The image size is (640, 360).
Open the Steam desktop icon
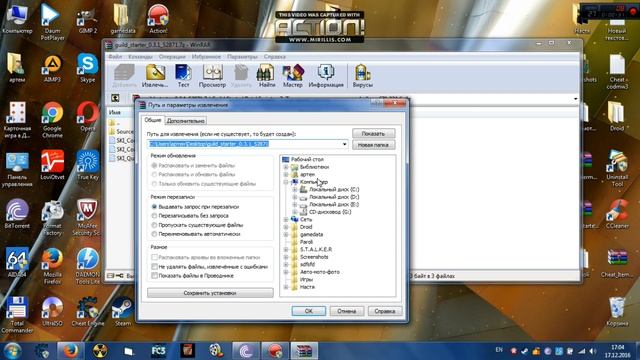click(x=122, y=311)
